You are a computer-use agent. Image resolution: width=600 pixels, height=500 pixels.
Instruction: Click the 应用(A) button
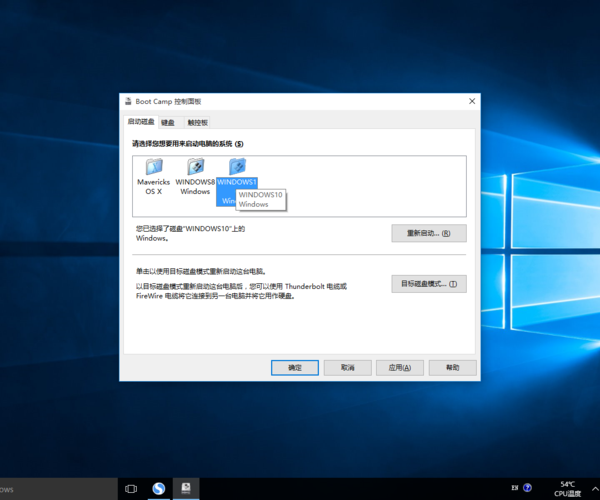400,368
